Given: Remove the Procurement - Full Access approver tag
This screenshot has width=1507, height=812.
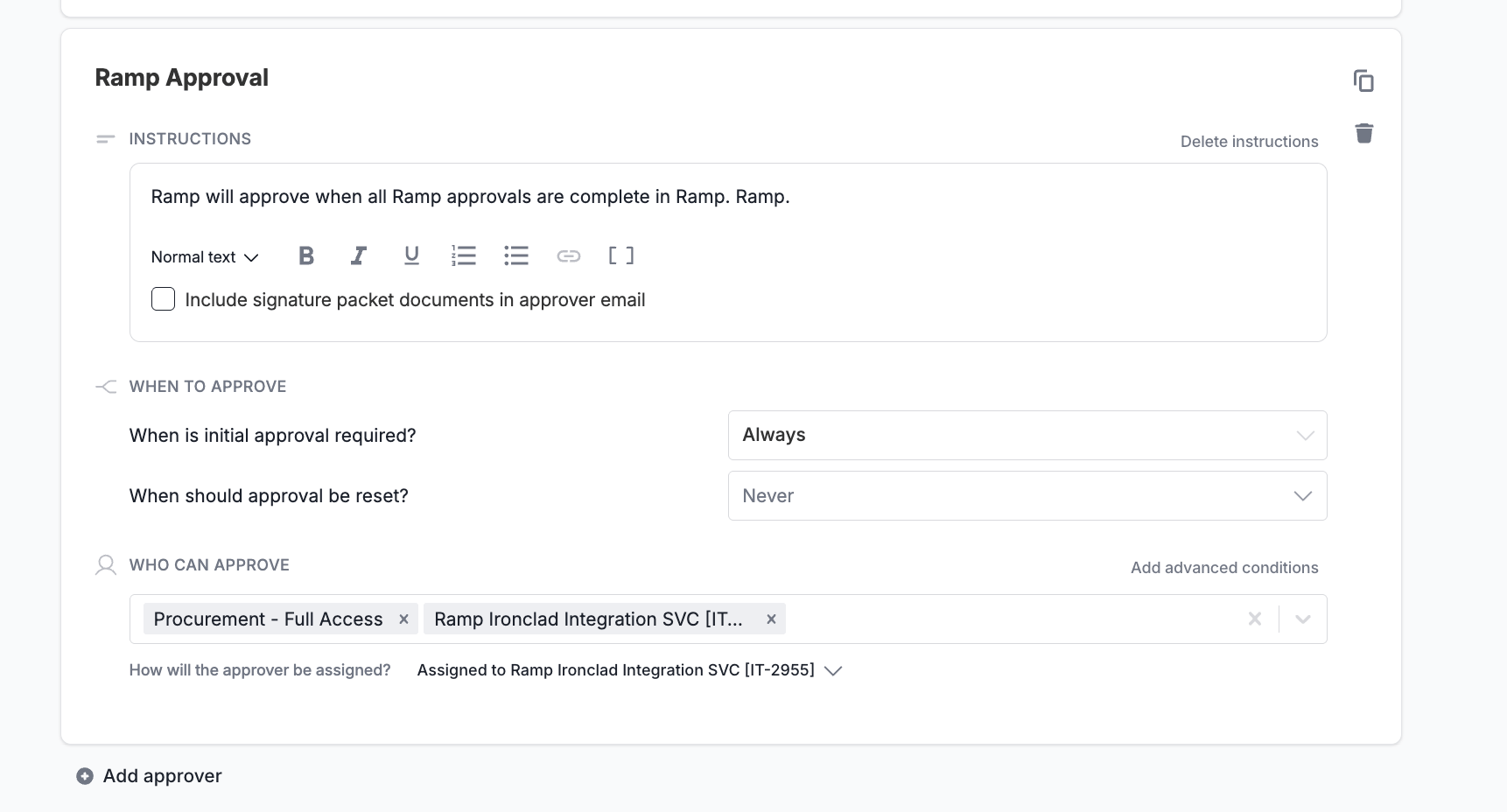Looking at the screenshot, I should (403, 619).
